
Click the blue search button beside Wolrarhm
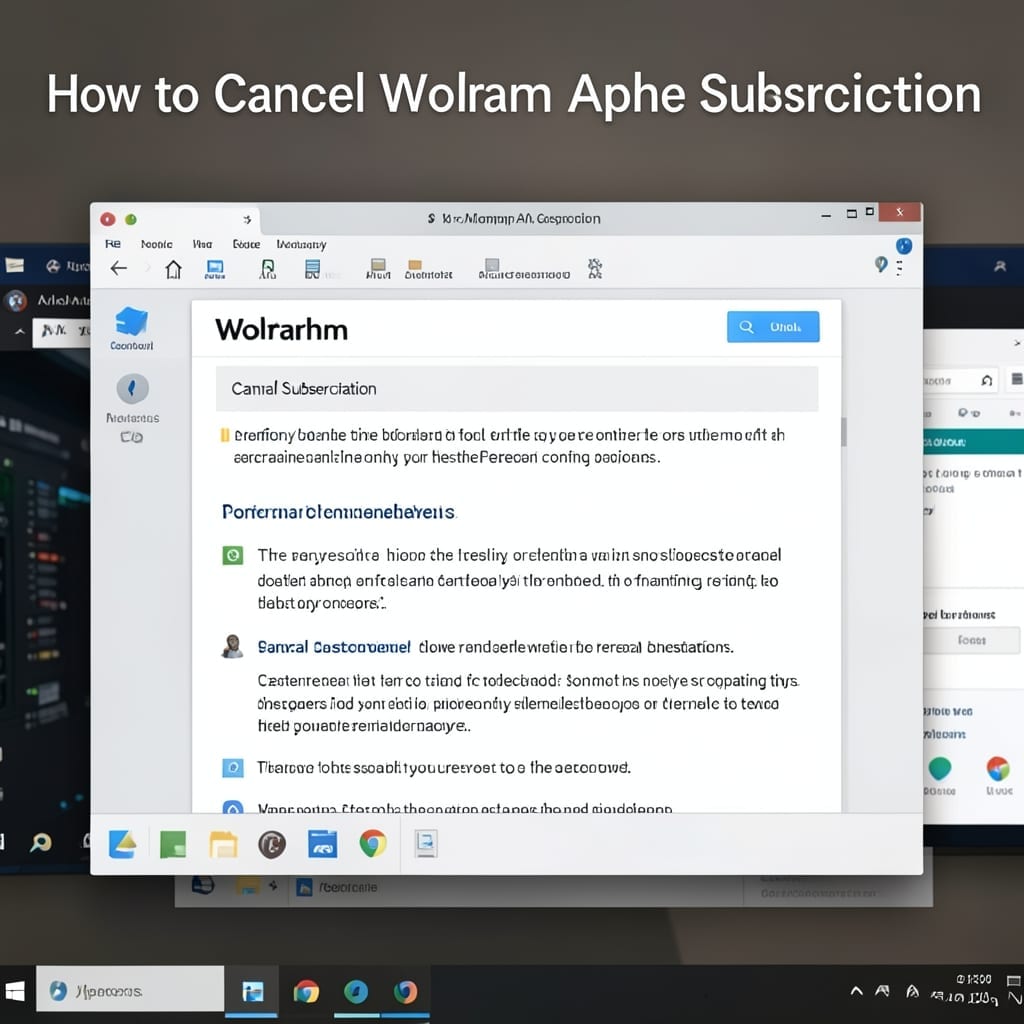(x=773, y=327)
